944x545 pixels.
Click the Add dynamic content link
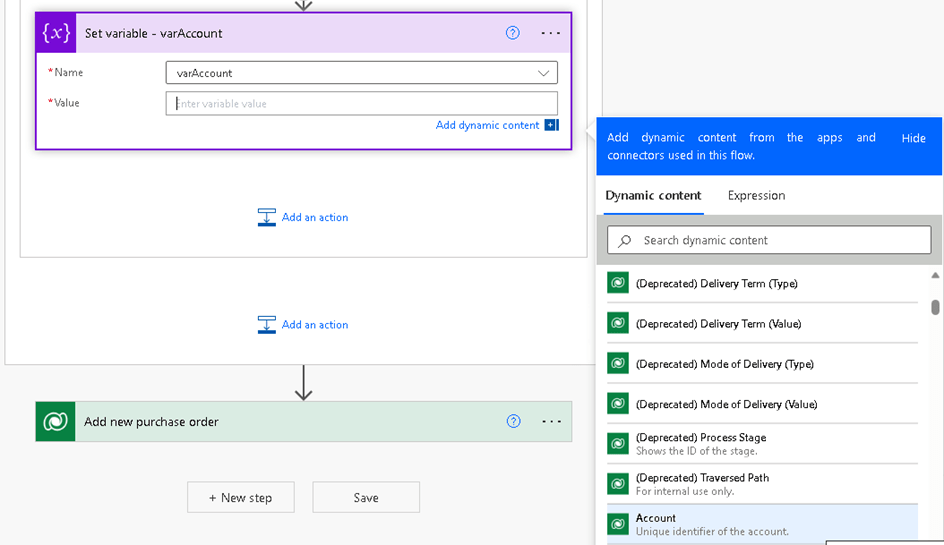coord(487,125)
